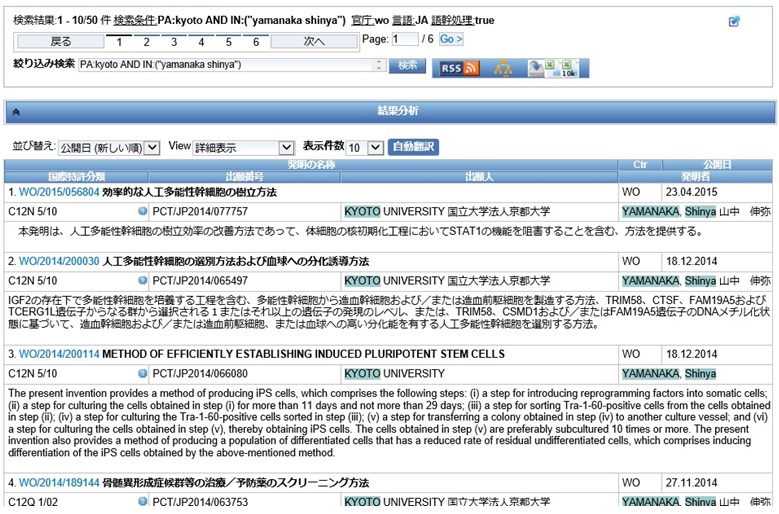Open the RSS feed icon

(x=460, y=69)
